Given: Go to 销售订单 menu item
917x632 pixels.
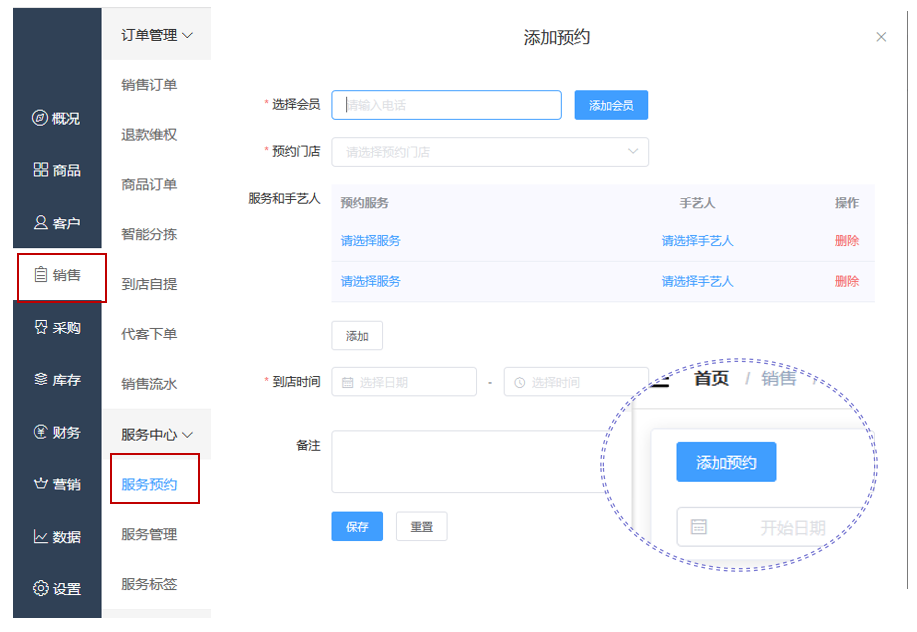Looking at the screenshot, I should coord(149,85).
